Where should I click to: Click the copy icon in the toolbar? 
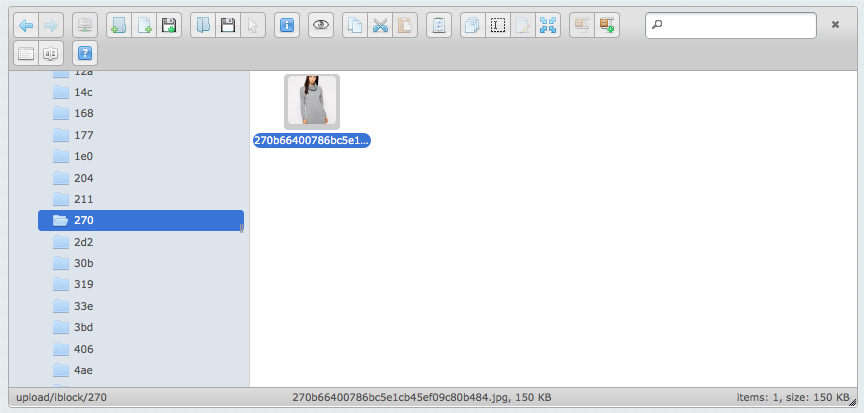[354, 25]
